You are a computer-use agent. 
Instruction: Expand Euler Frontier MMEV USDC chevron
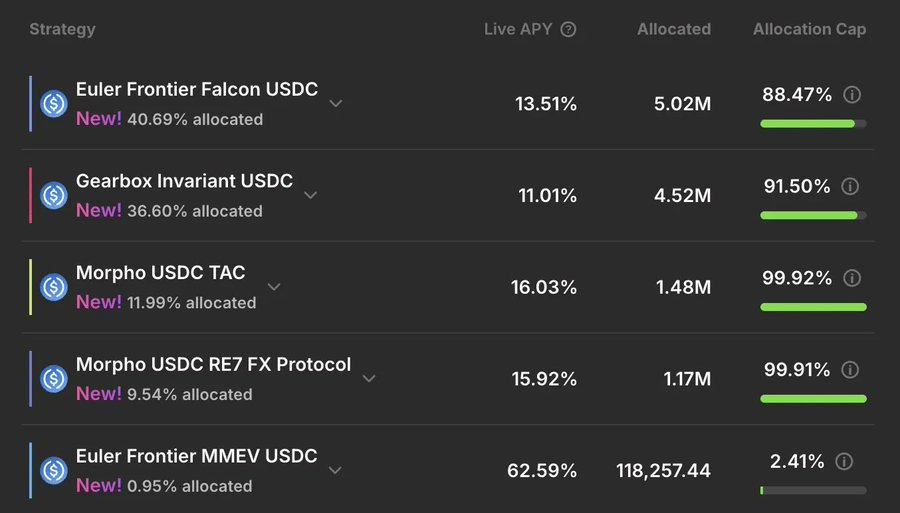336,470
